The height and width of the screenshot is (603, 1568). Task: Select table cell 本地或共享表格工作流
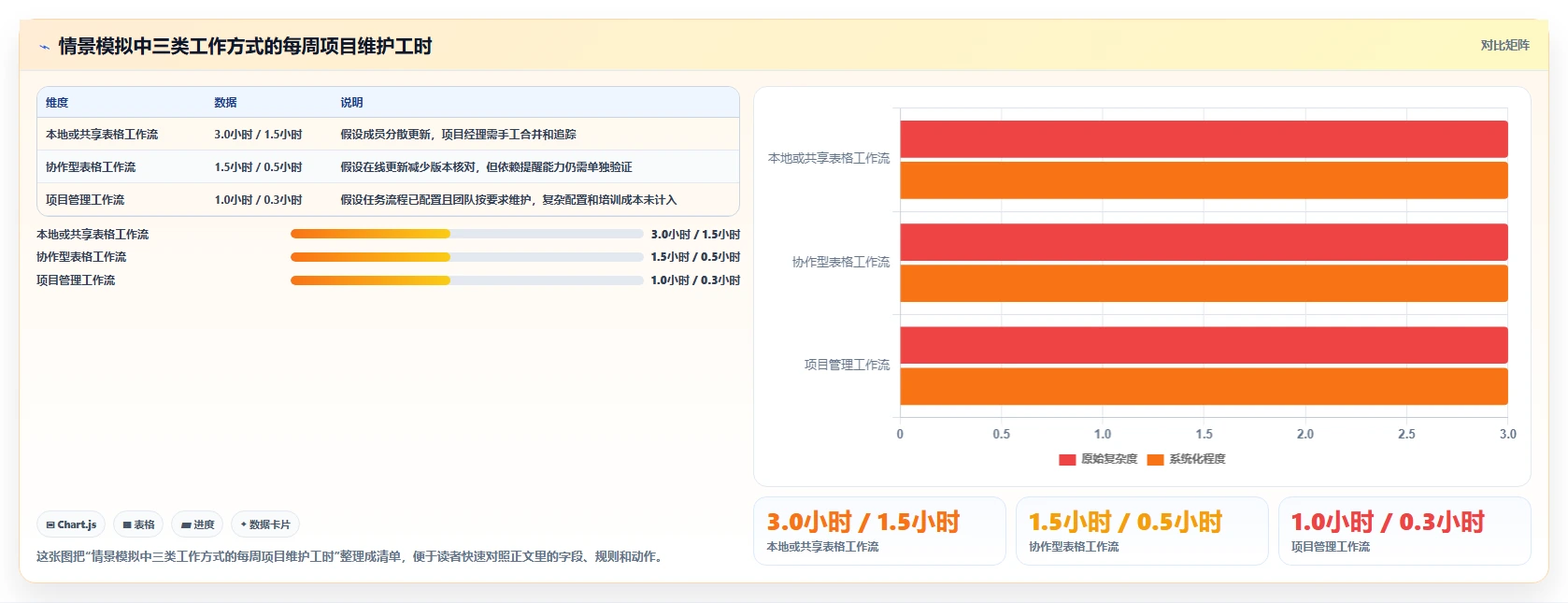pos(102,135)
